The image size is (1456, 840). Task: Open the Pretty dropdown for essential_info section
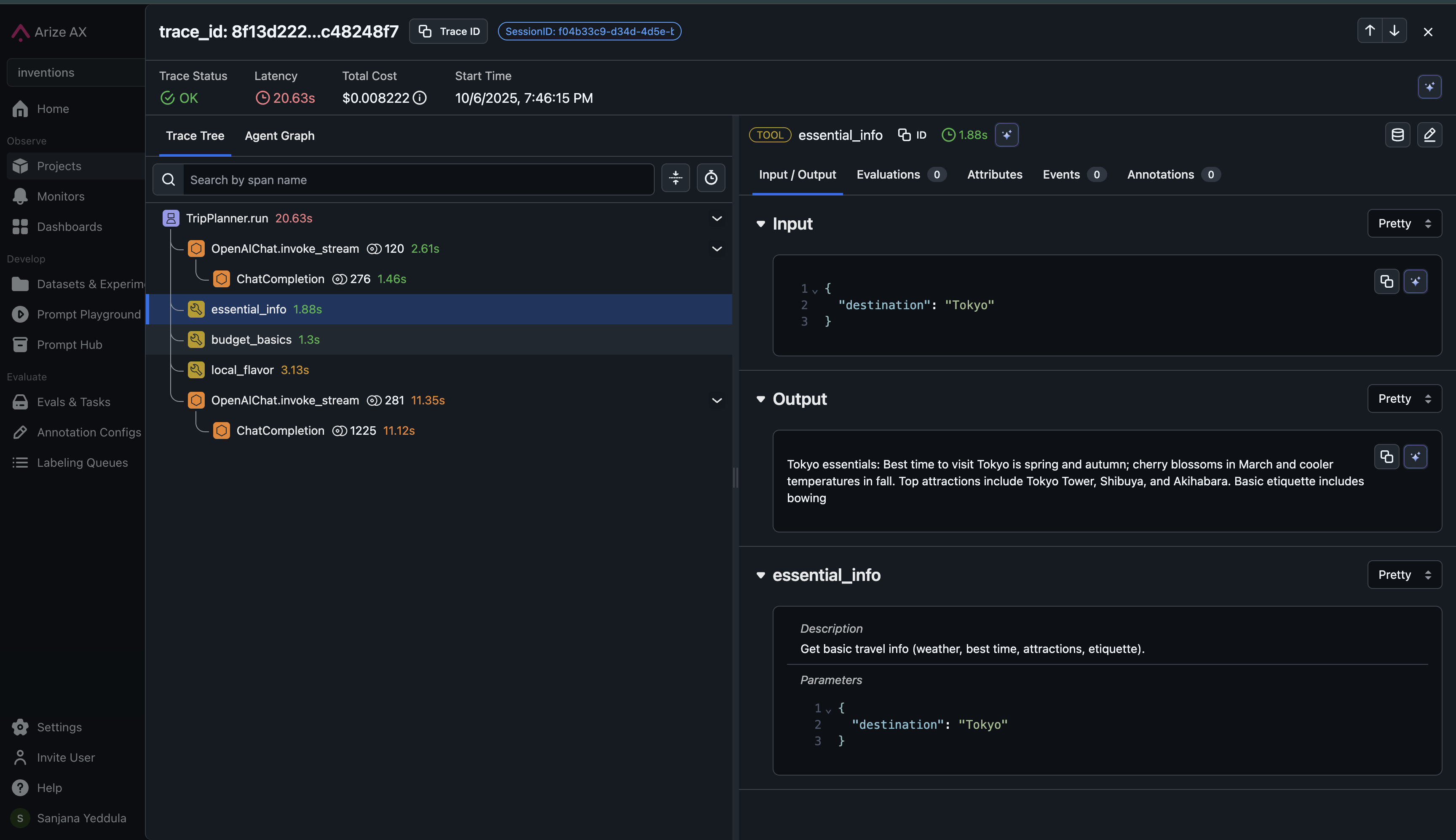1404,575
